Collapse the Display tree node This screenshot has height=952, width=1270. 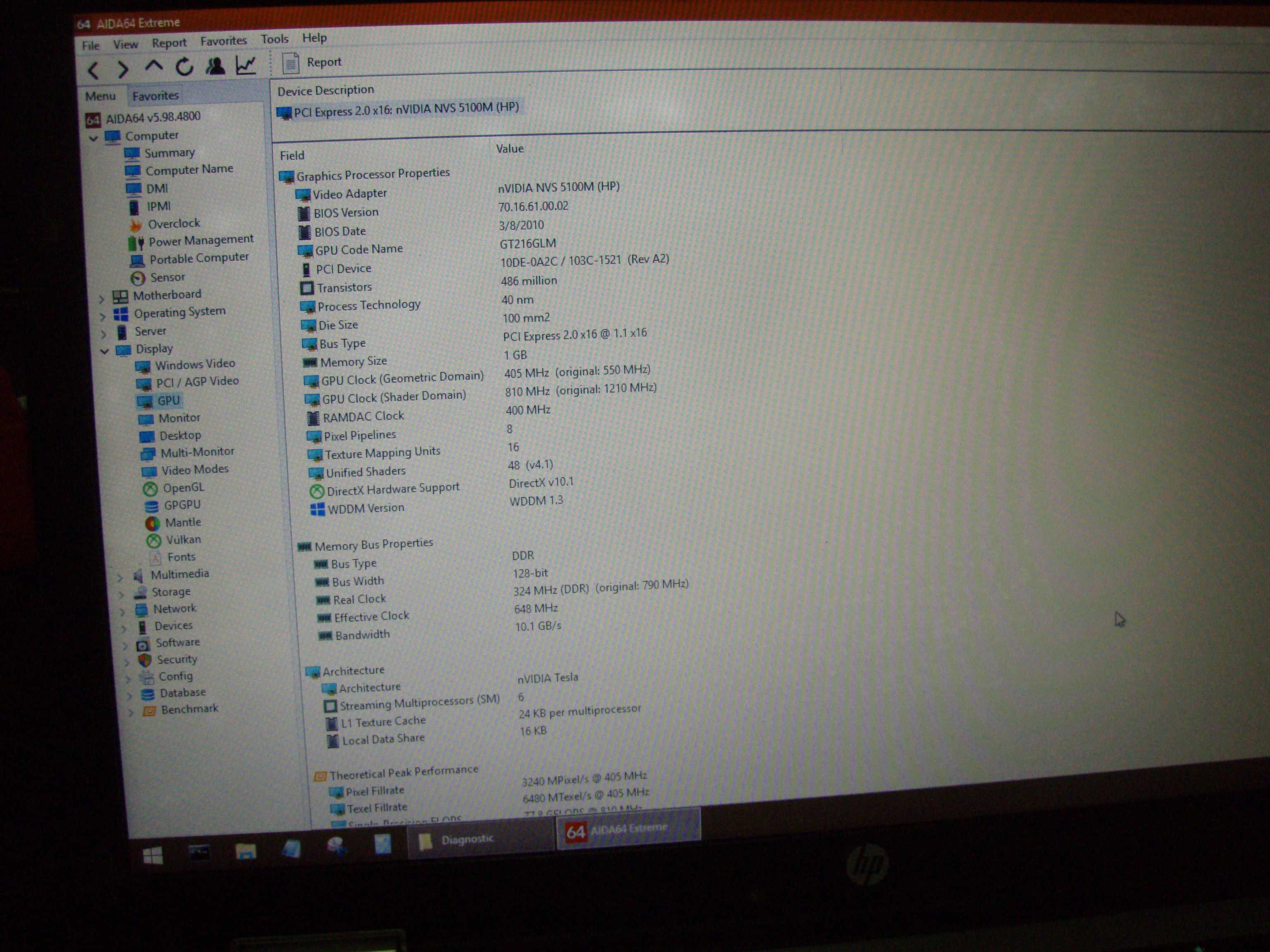pos(105,351)
